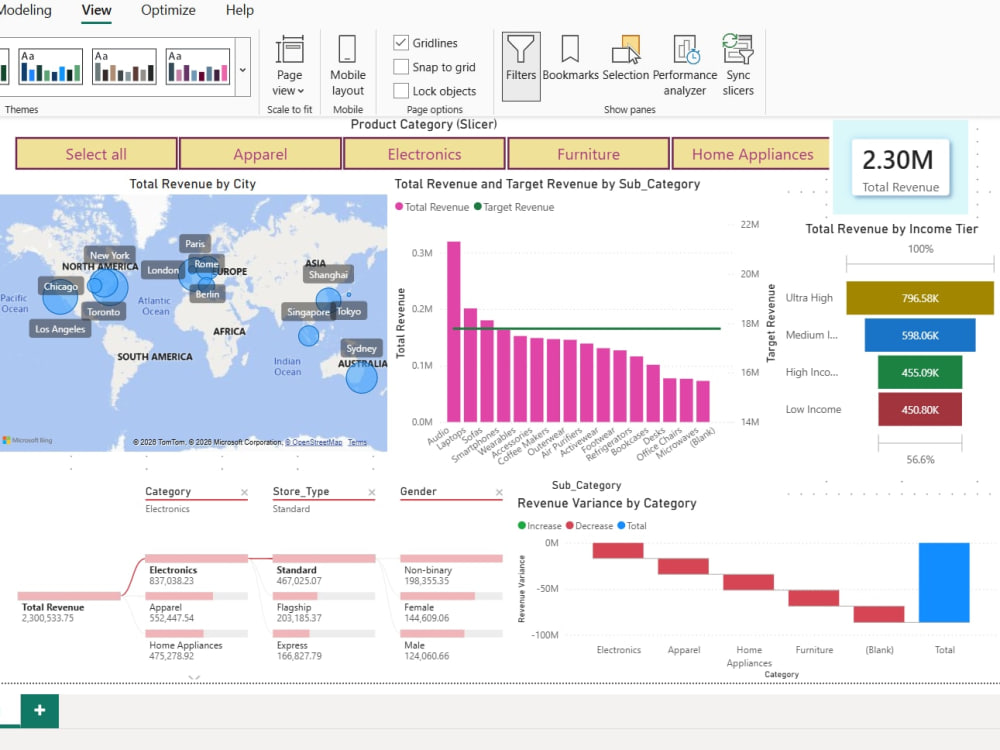Click the Sydney label on the map
Screen dimensions: 1000x750
pos(361,348)
